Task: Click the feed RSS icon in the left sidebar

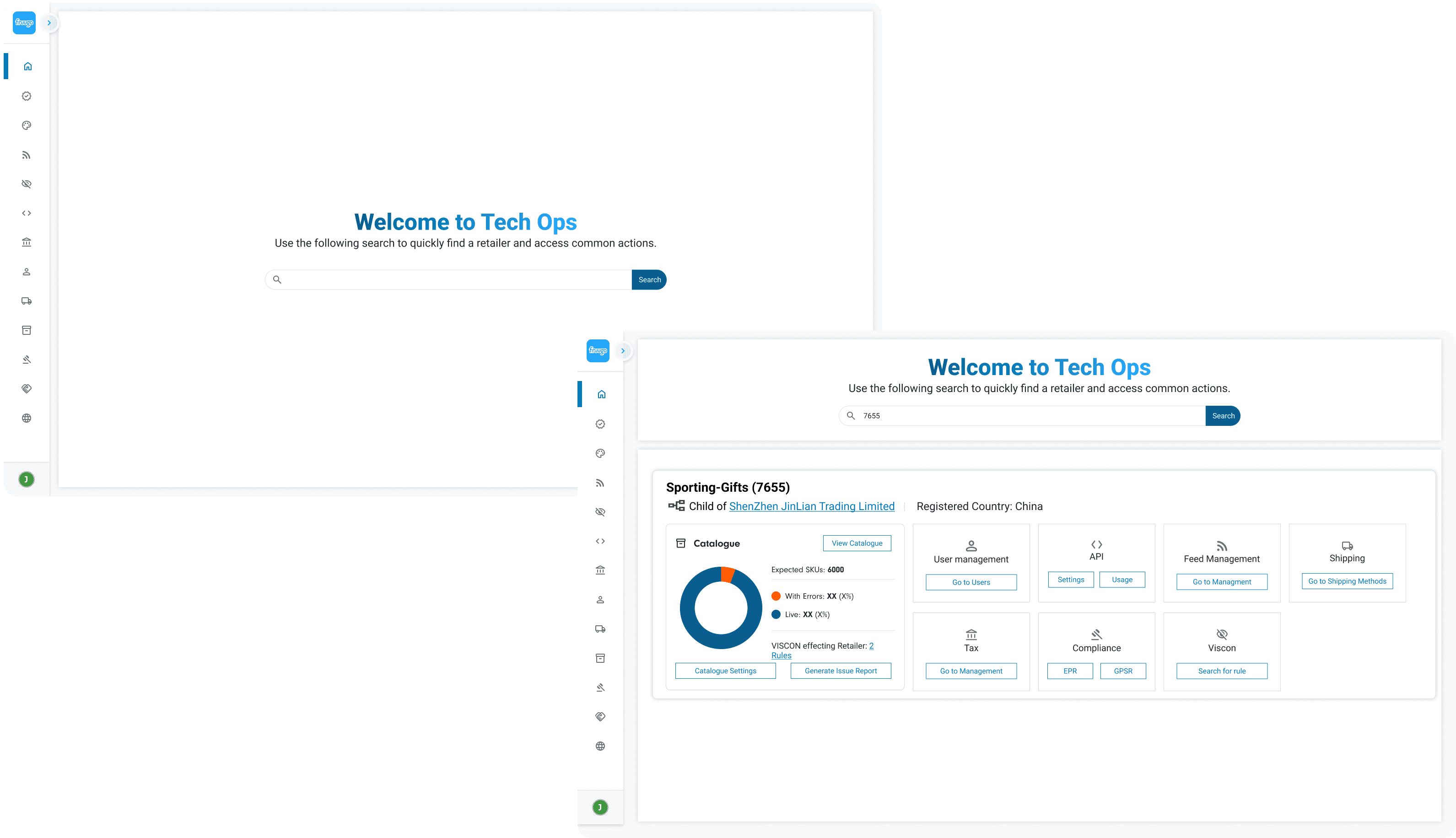Action: (x=27, y=155)
